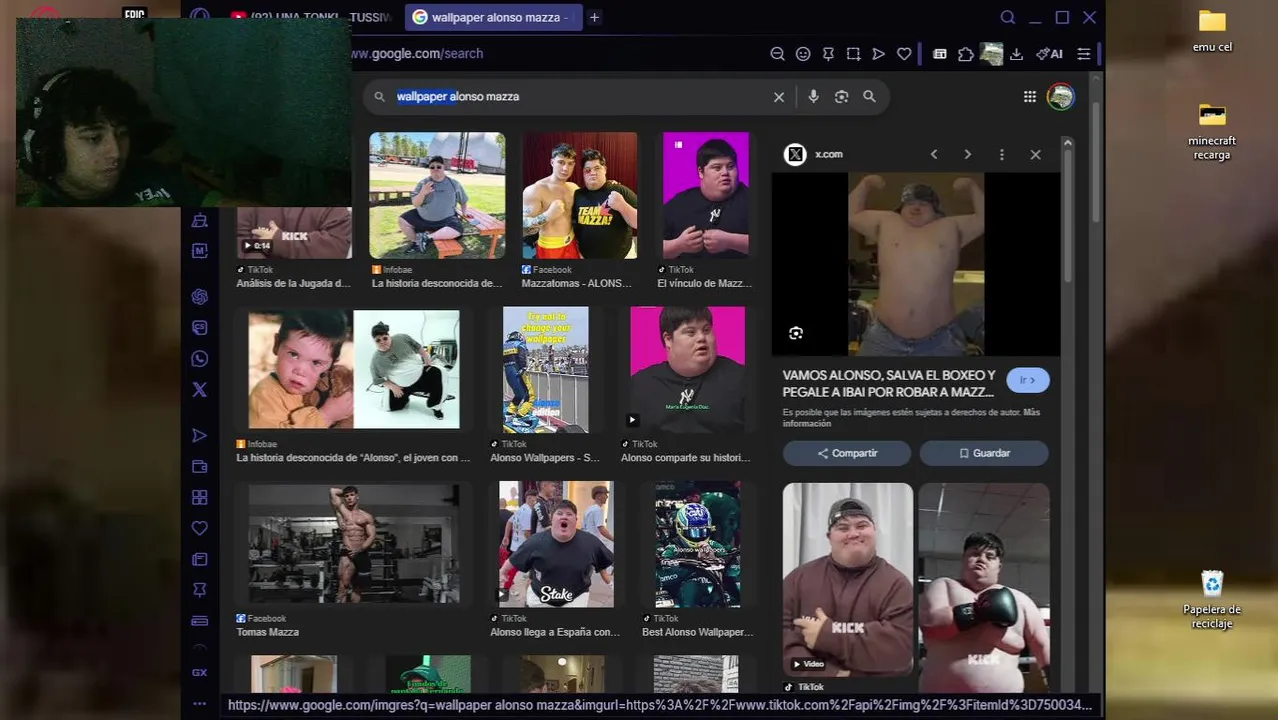Open the 'emu cel' desktop folder
1278x720 pixels.
point(1212,31)
